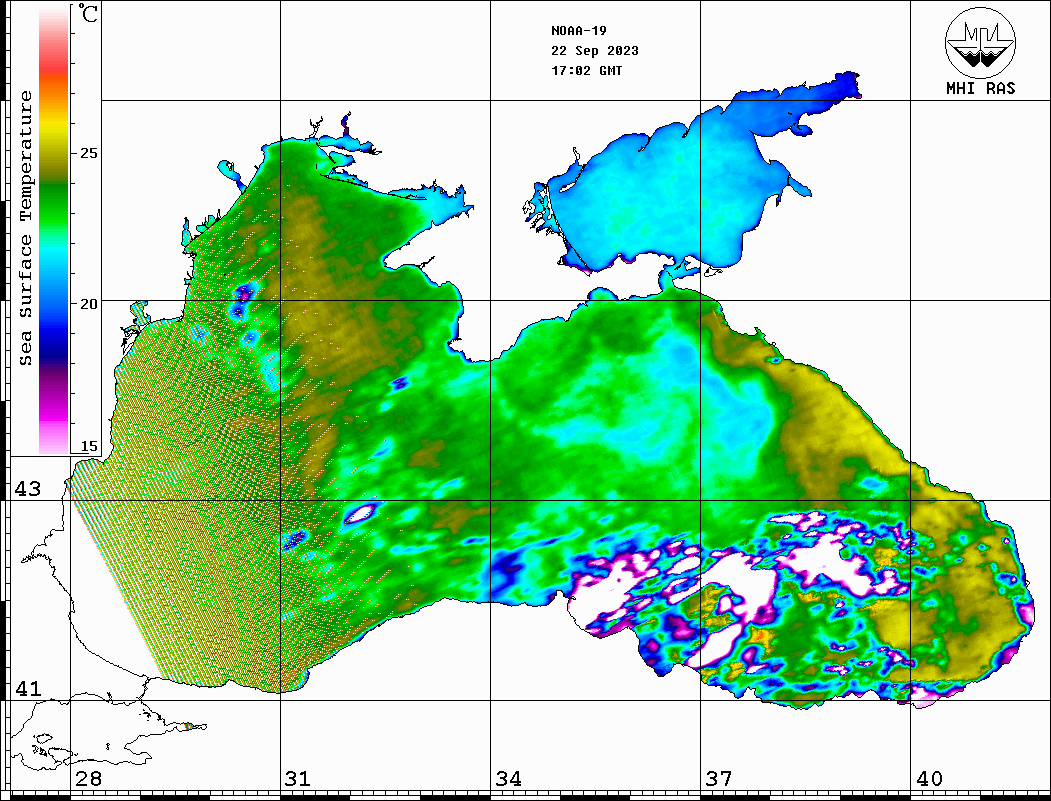Click the '15' value on temperature scale
This screenshot has width=1051, height=801.
pyautogui.click(x=88, y=446)
